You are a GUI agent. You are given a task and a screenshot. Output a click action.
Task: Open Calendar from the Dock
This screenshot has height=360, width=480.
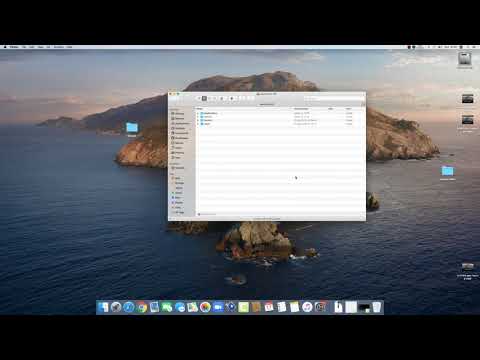click(x=269, y=307)
